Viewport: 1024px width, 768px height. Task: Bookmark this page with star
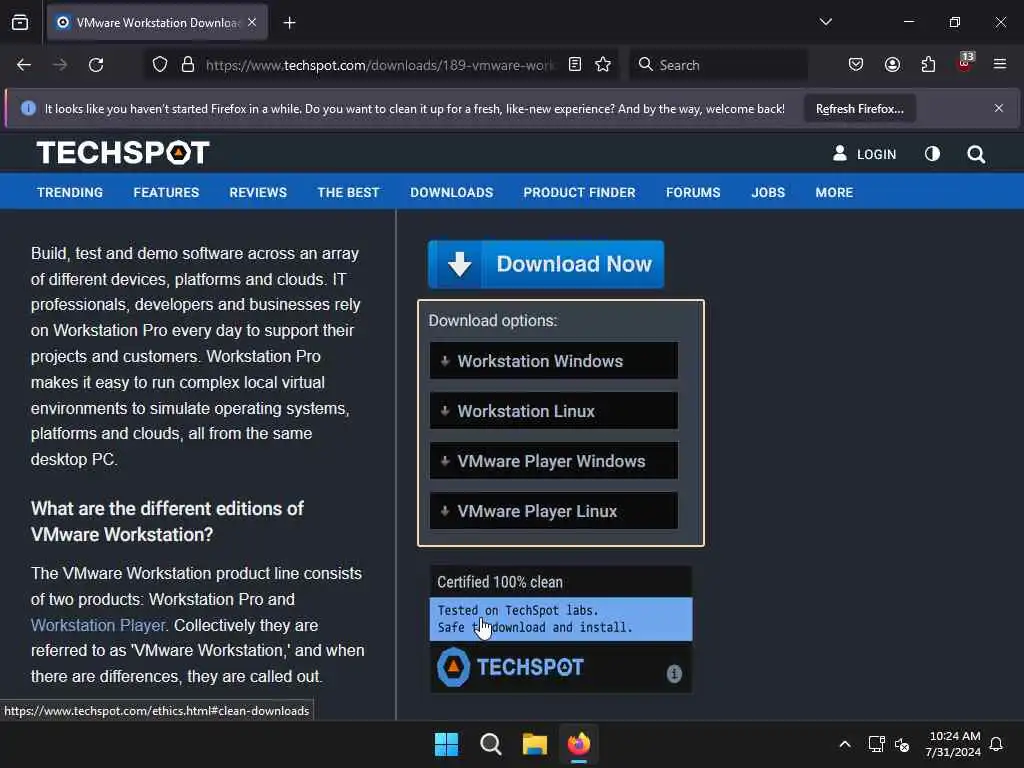click(603, 65)
